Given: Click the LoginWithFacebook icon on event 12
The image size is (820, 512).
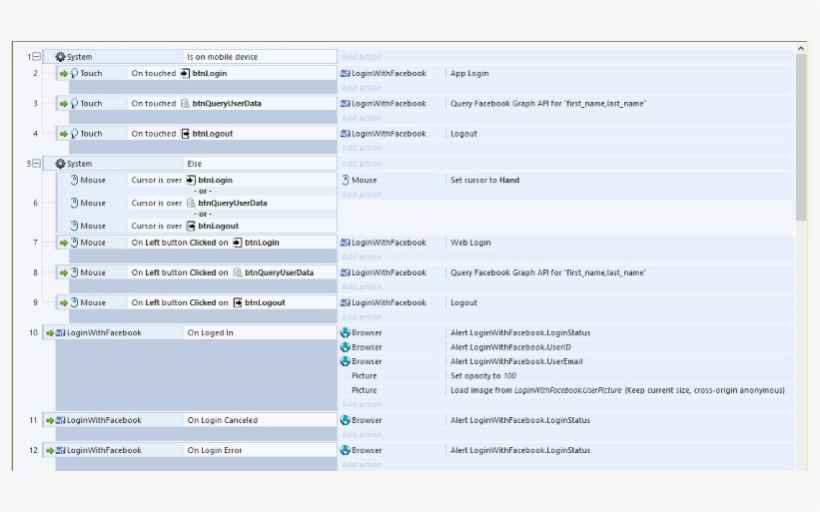Looking at the screenshot, I should click(61, 450).
